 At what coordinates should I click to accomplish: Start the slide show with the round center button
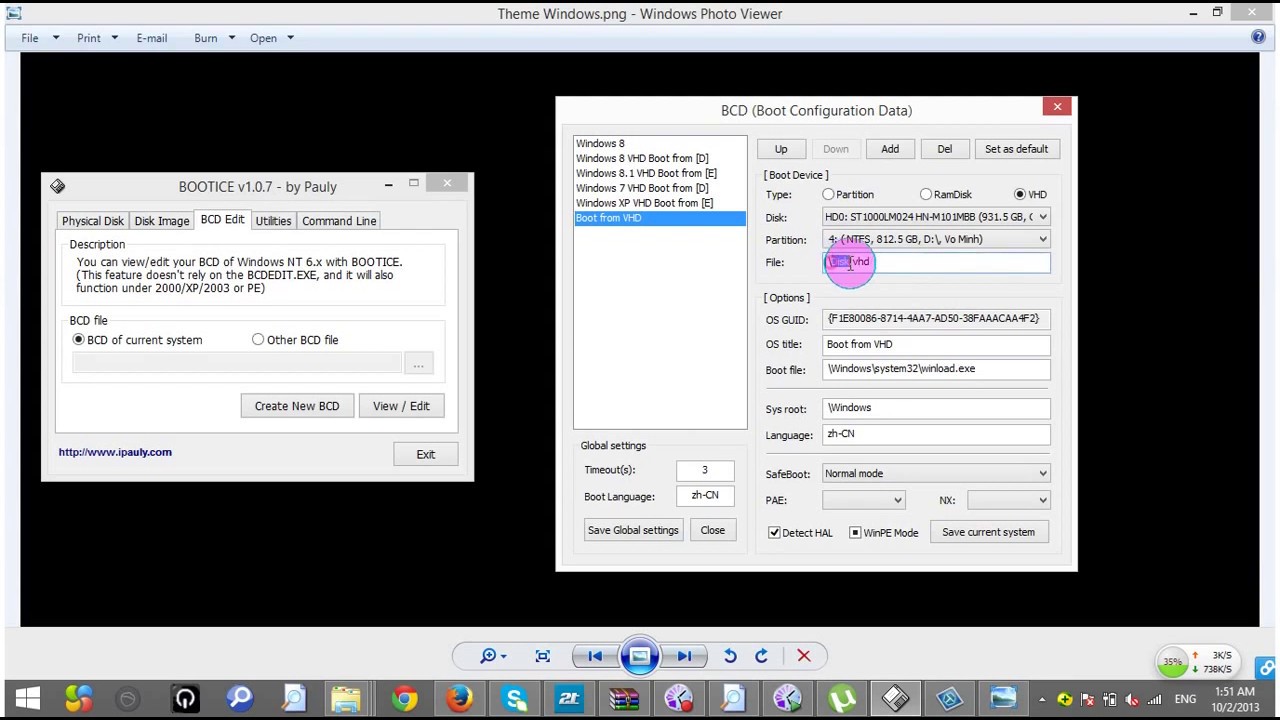coord(639,656)
